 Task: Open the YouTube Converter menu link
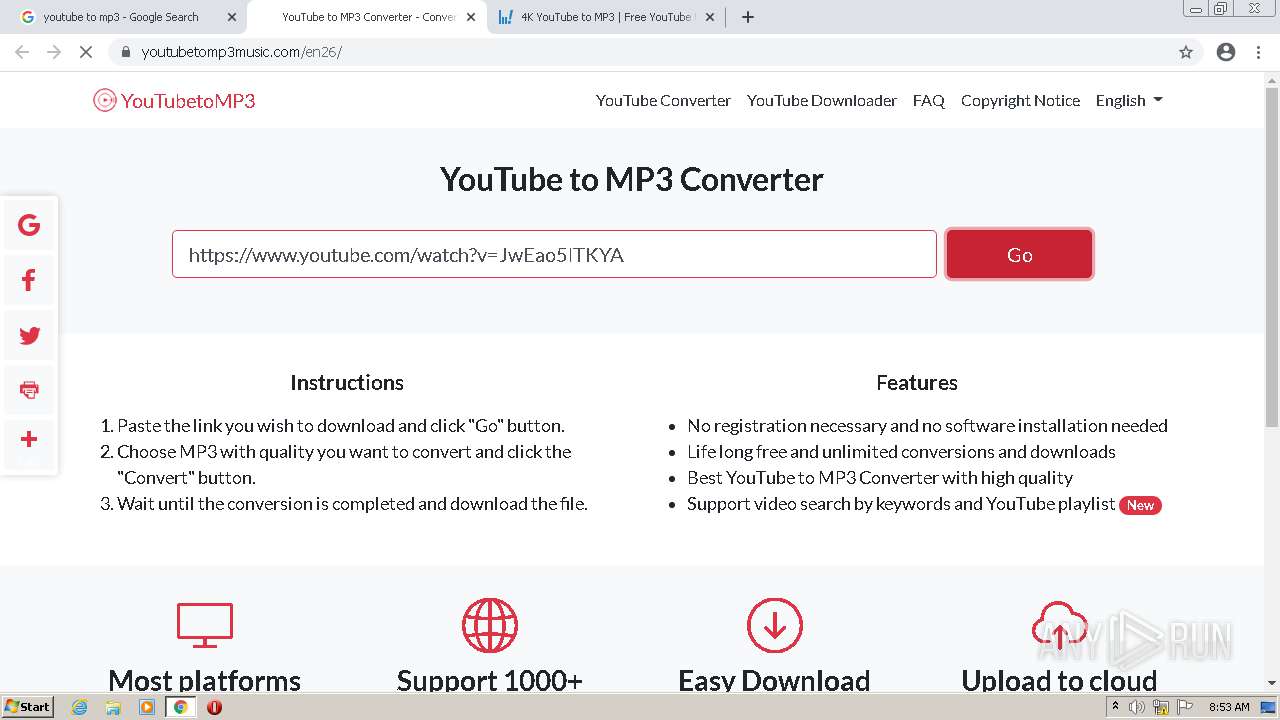click(x=663, y=100)
